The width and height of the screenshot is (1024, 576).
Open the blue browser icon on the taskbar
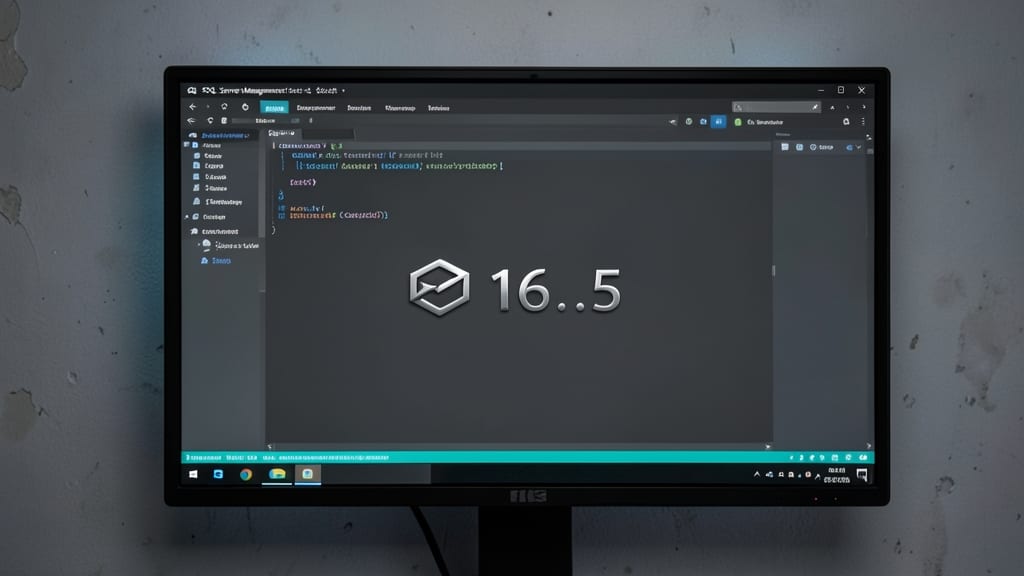(218, 475)
